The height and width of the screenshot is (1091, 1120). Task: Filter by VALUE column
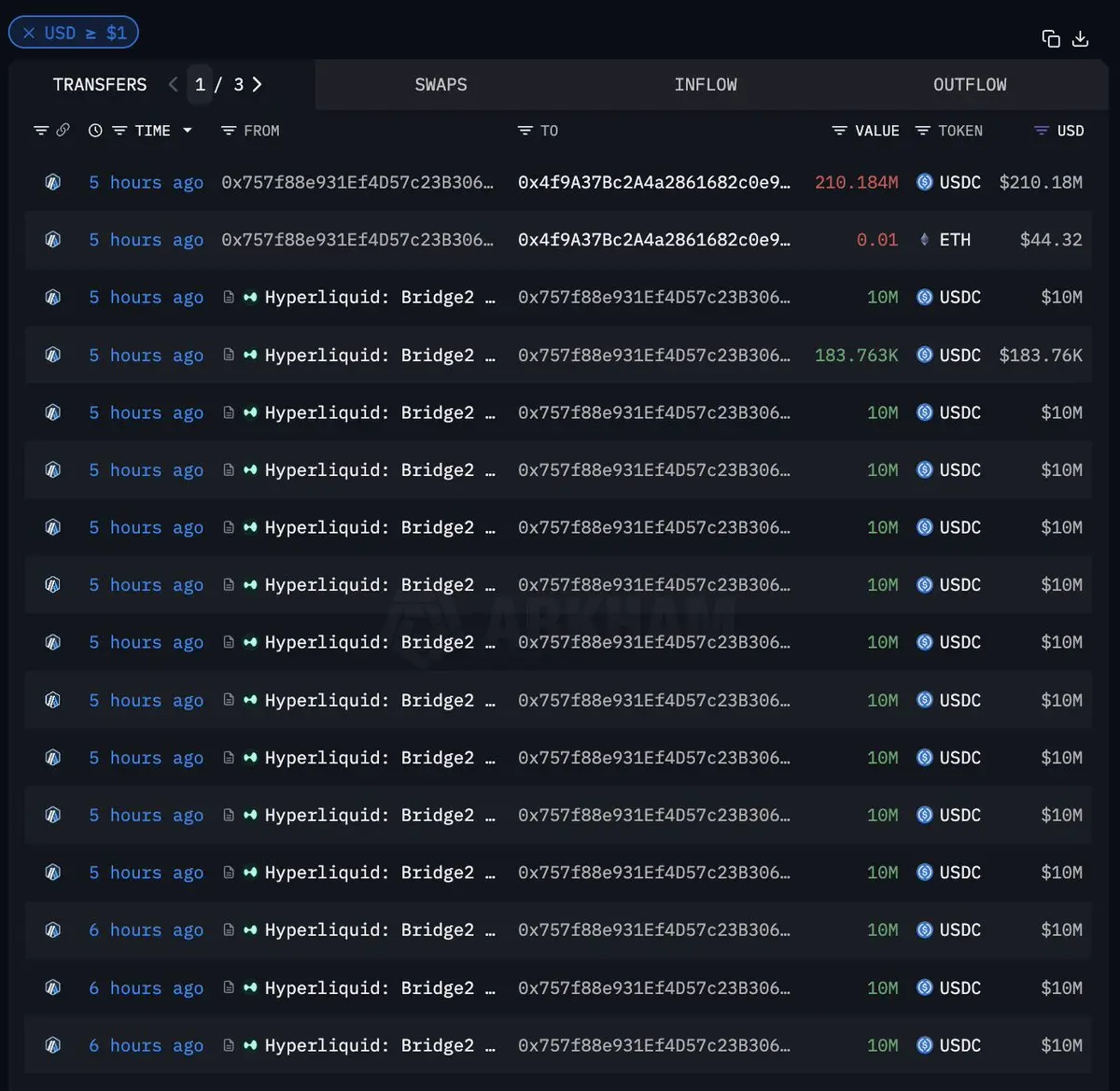(839, 131)
